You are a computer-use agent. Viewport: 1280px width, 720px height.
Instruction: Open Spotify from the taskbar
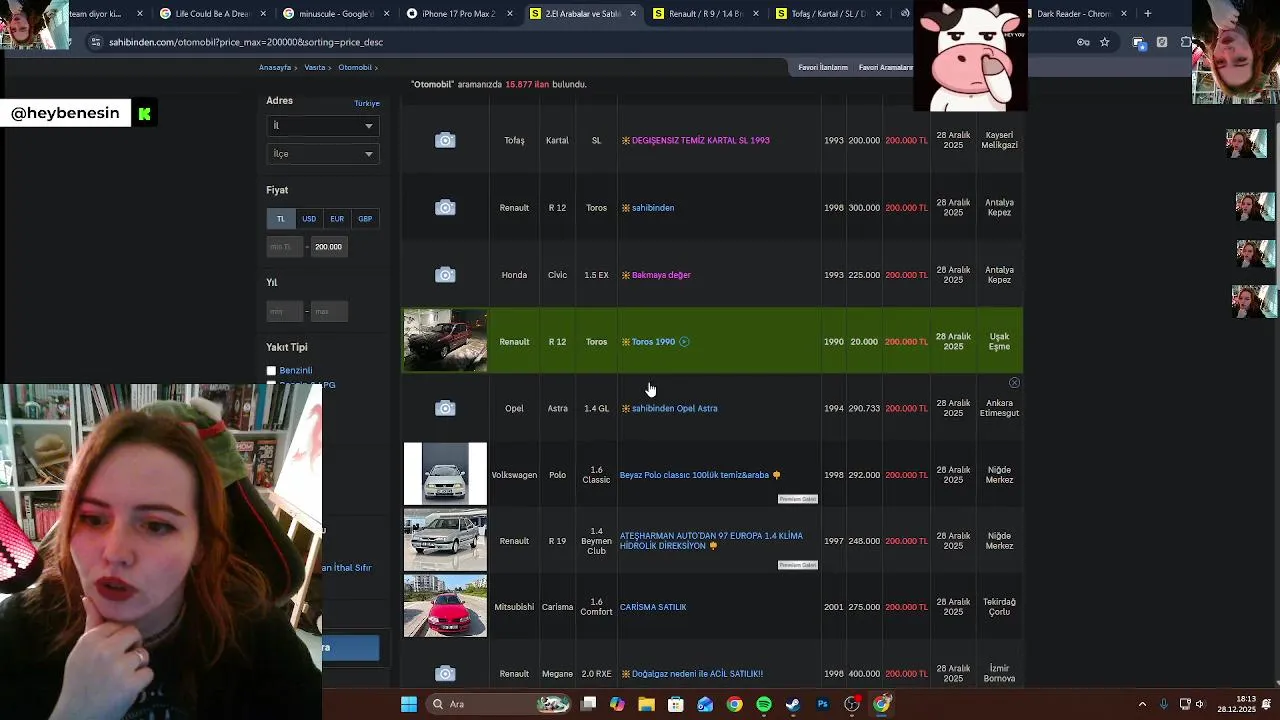764,704
